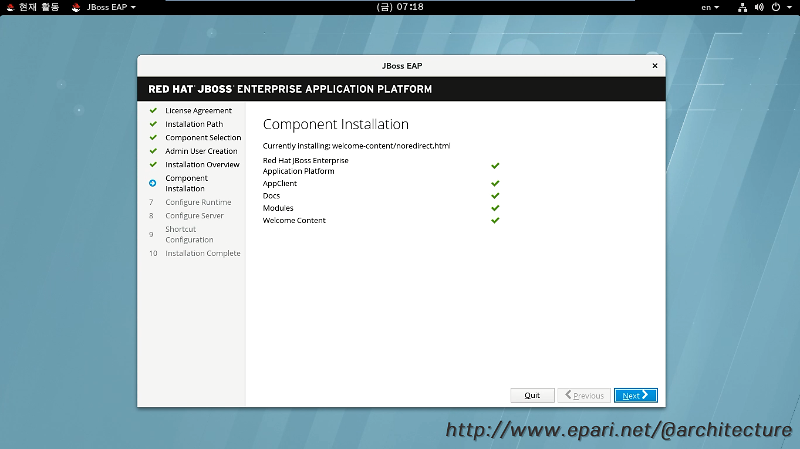800x449 pixels.
Task: Click checkmark icon next to Component Selection
Action: pyautogui.click(x=153, y=137)
